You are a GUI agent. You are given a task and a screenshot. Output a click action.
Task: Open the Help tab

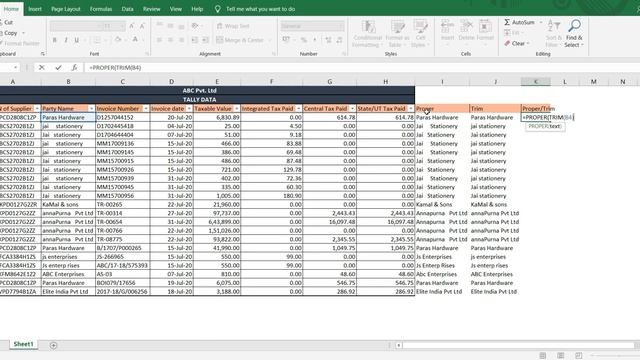point(197,9)
